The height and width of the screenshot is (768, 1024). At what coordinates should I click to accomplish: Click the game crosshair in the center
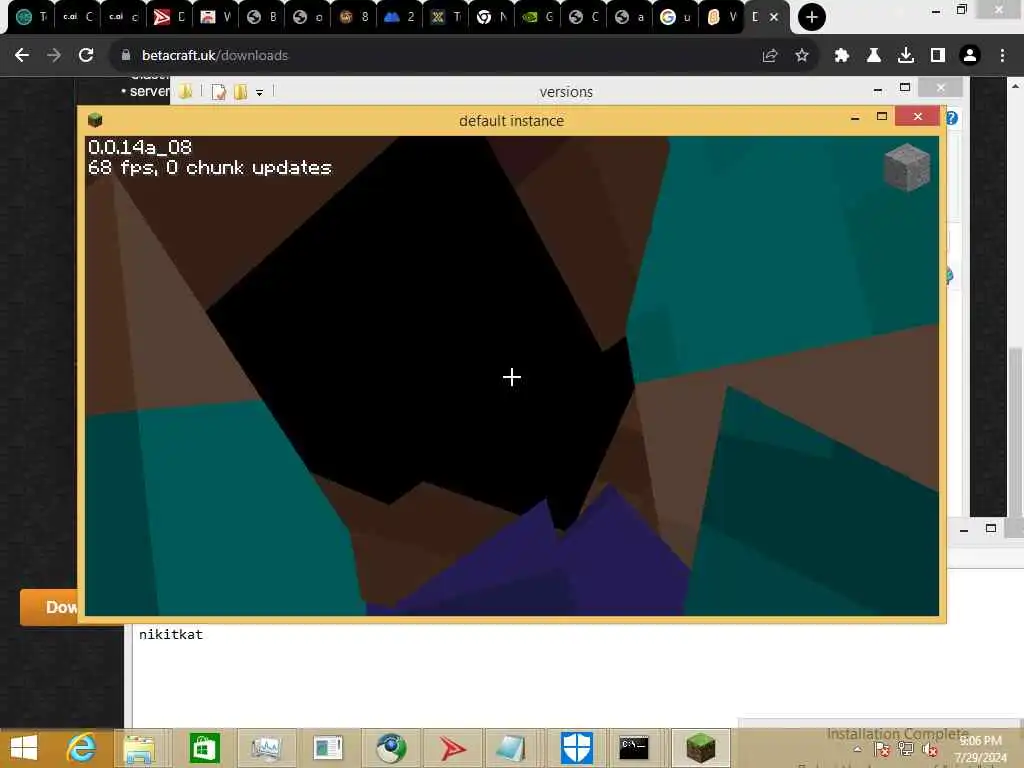512,377
